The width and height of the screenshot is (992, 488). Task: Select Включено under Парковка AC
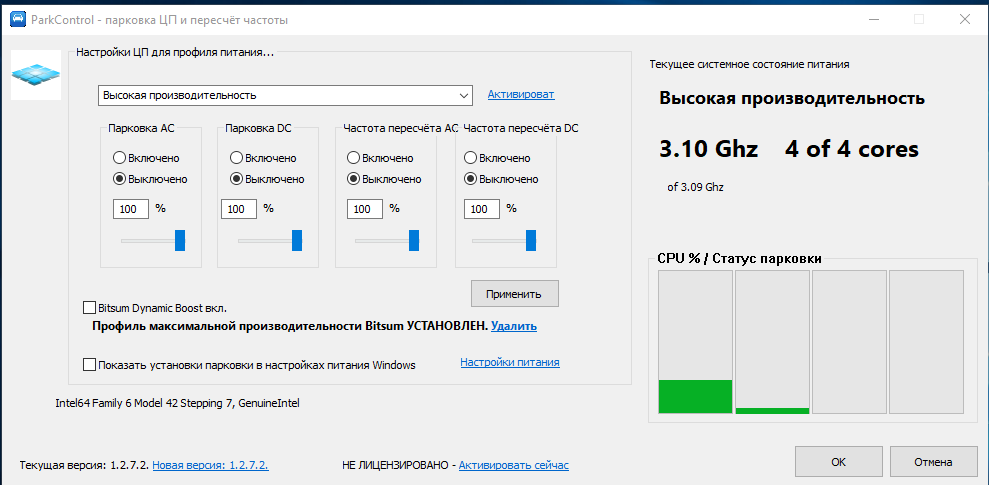(x=146, y=158)
